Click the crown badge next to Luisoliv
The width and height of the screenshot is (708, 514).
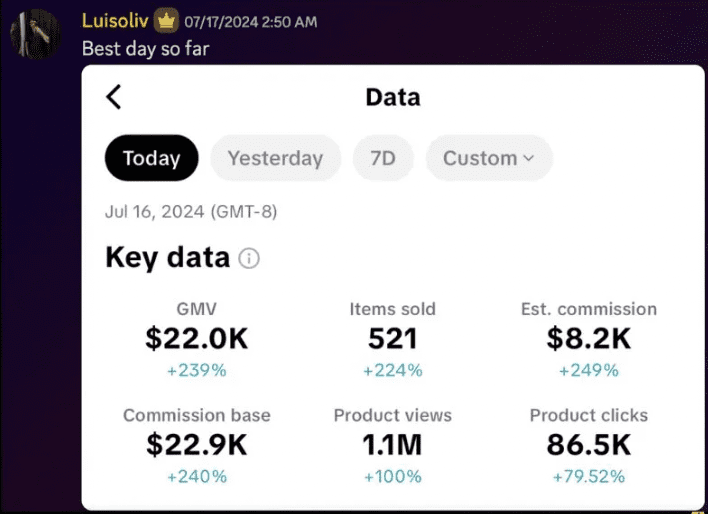(x=167, y=21)
